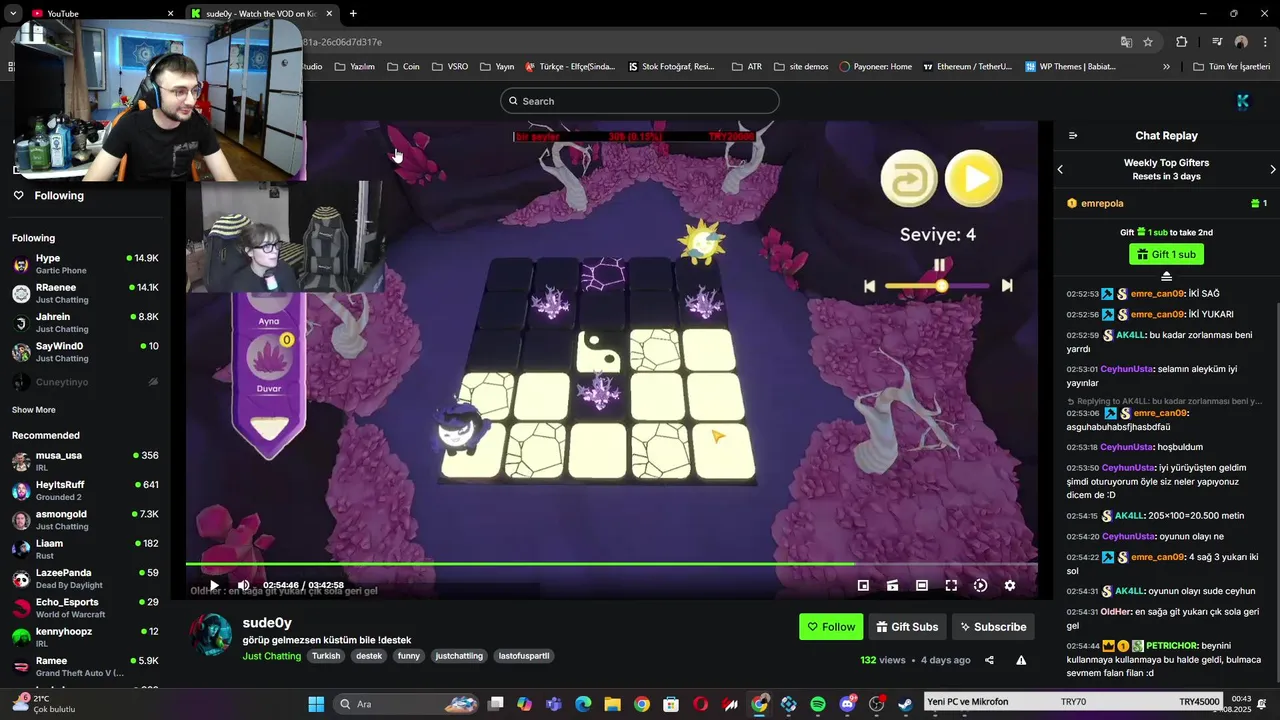Screen dimensions: 1280x720
Task: Close the YouTube browser tab
Action: (170, 13)
